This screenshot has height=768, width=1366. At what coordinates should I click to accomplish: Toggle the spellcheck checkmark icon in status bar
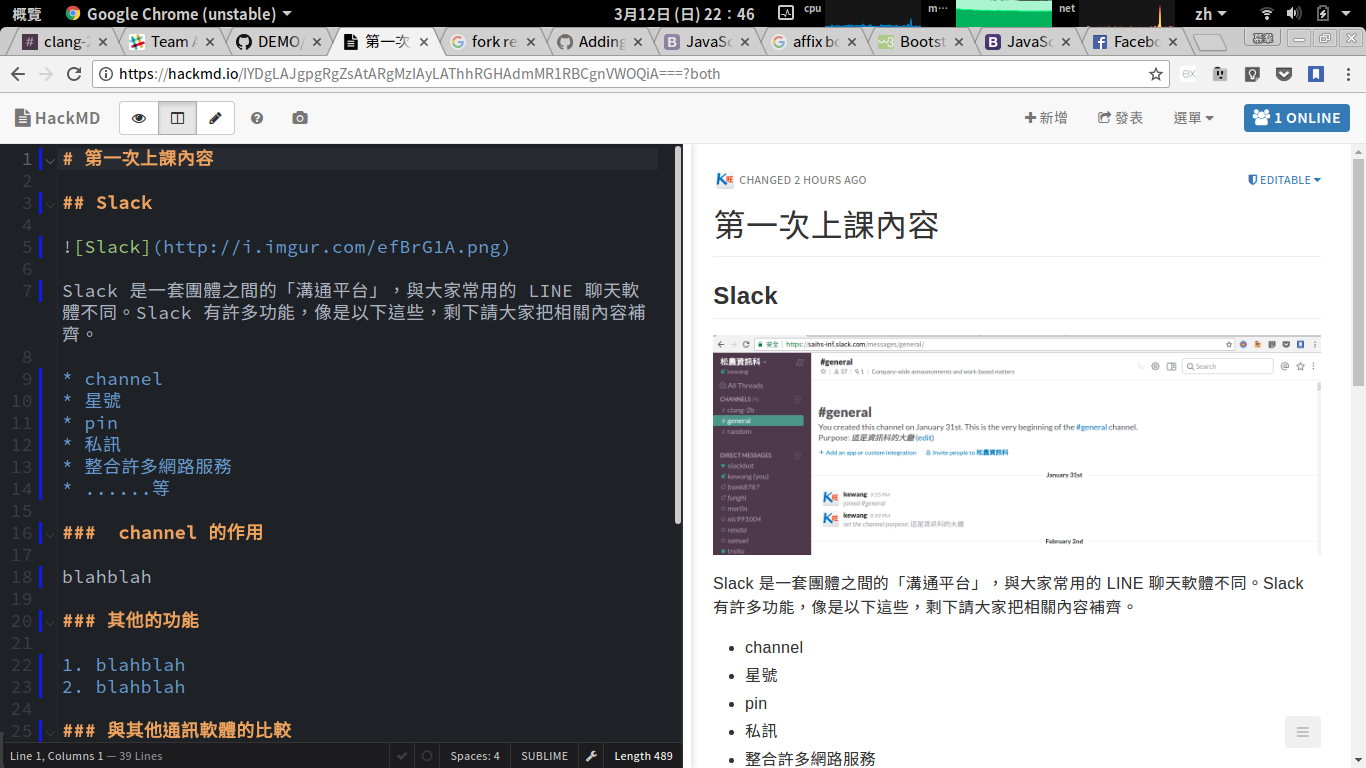(402, 756)
